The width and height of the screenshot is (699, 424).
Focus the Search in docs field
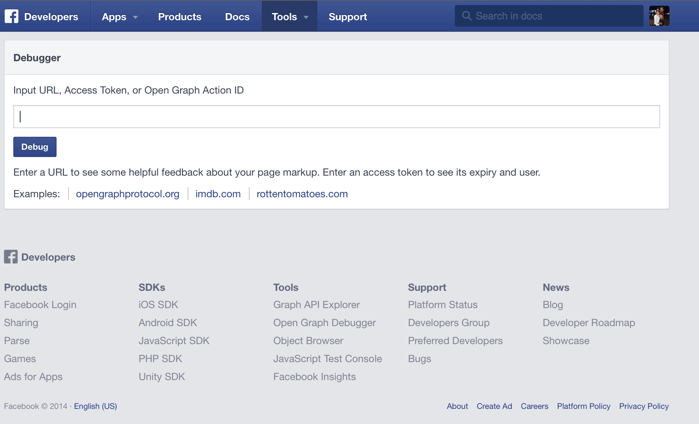pyautogui.click(x=549, y=16)
